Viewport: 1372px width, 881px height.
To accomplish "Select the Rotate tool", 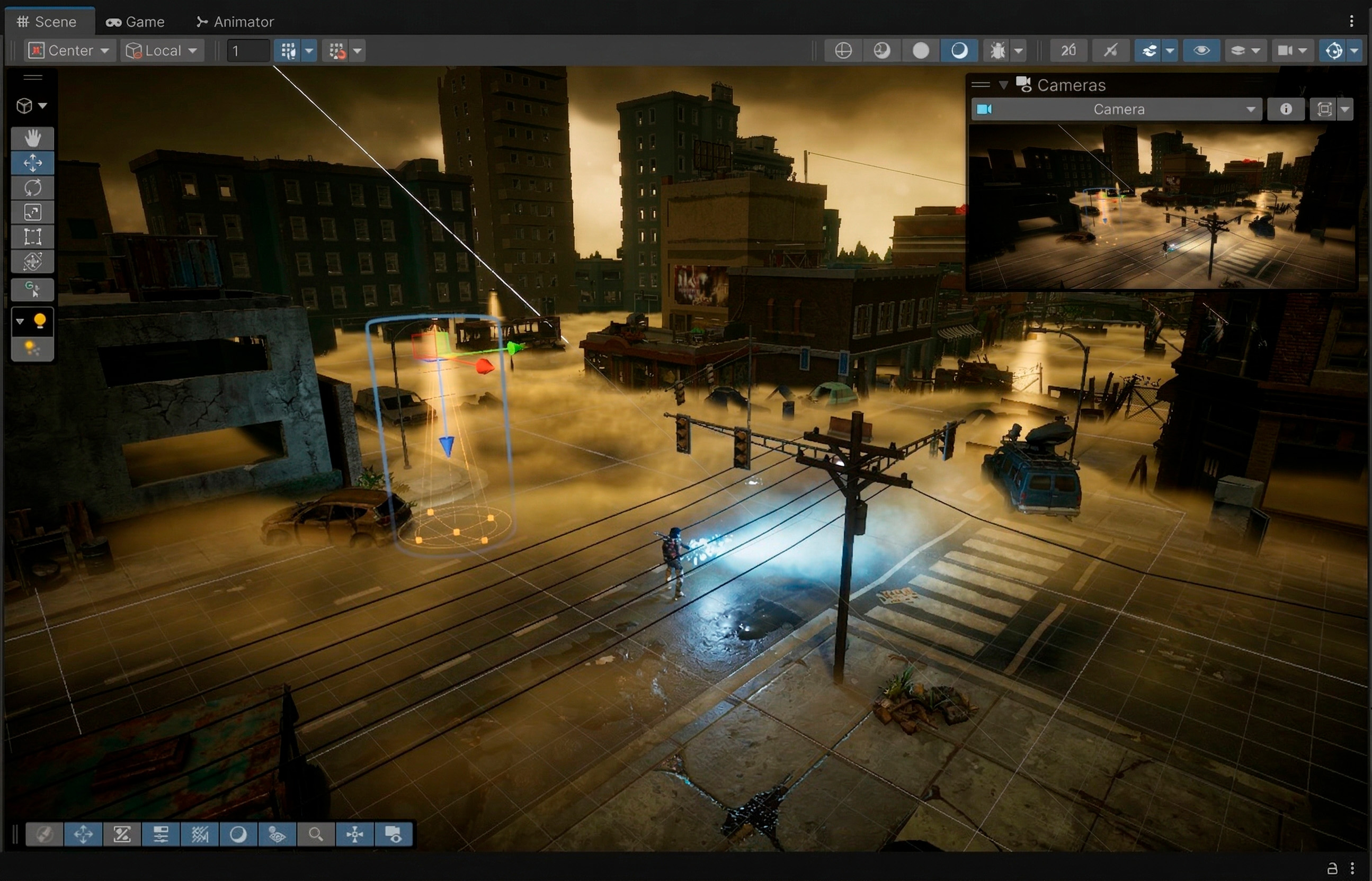I will tap(33, 187).
